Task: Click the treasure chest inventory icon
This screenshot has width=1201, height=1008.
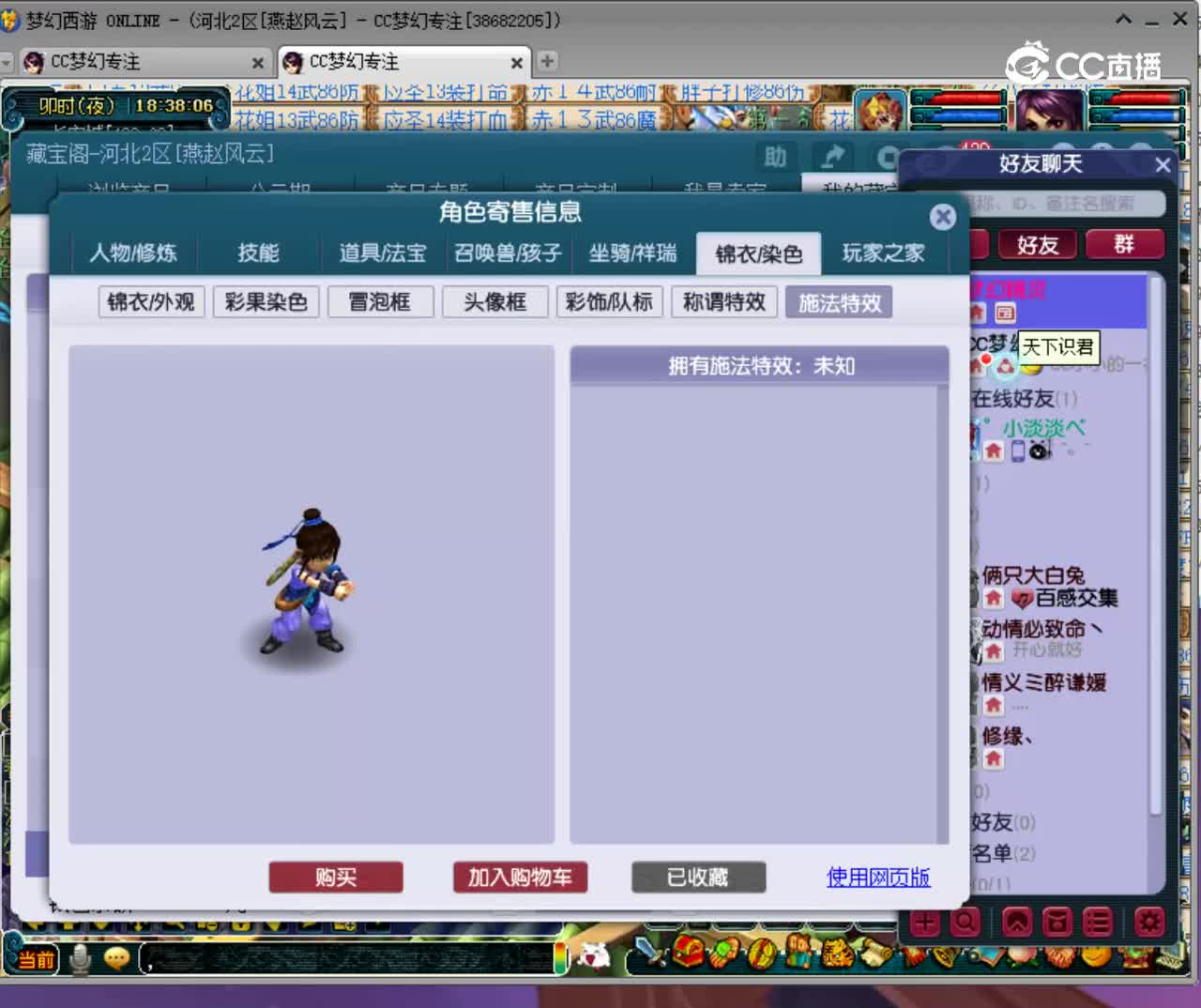Action: (x=689, y=953)
